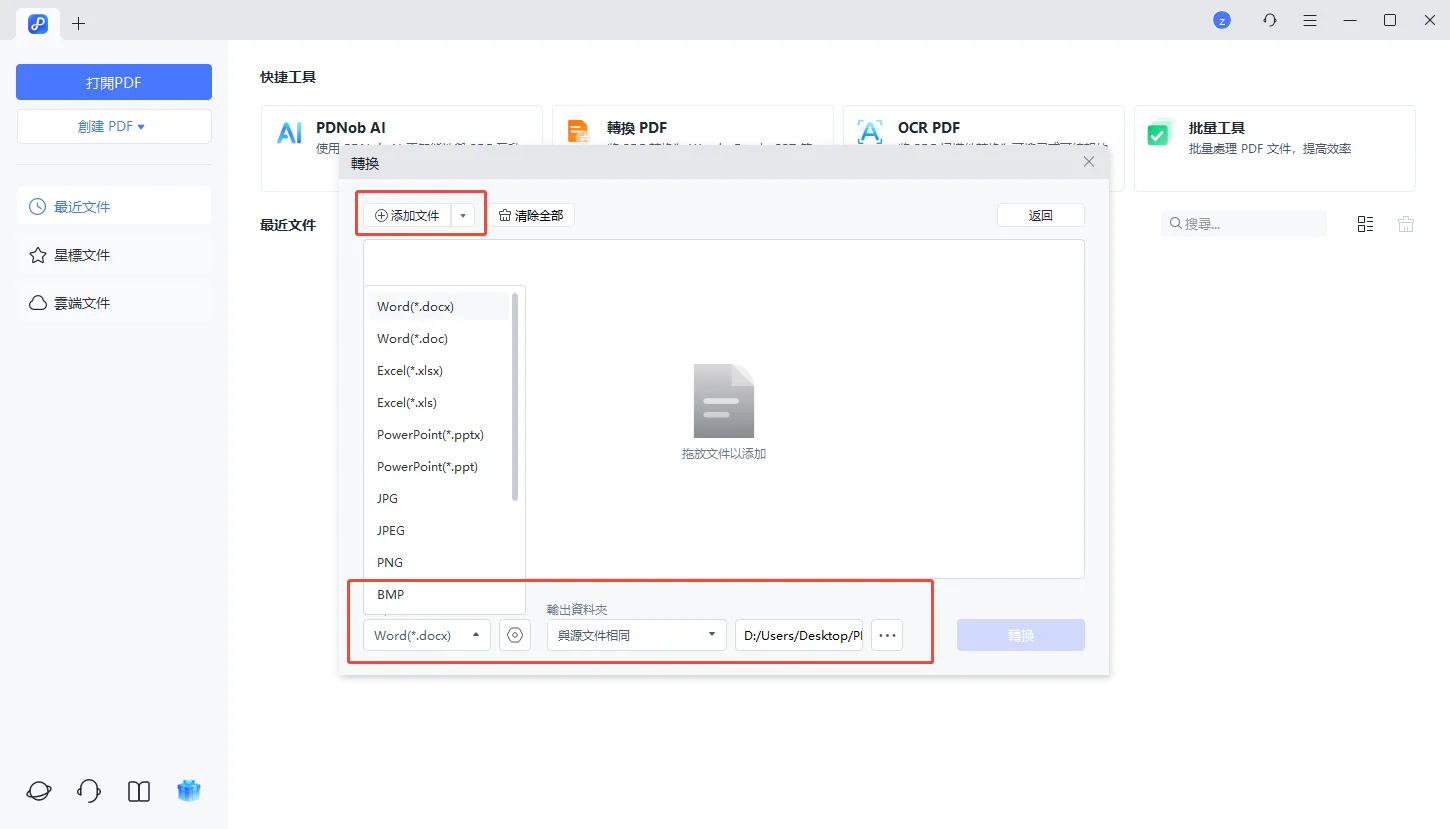Viewport: 1450px width, 829px height.
Task: Click the 打開PDF button
Action: point(114,82)
